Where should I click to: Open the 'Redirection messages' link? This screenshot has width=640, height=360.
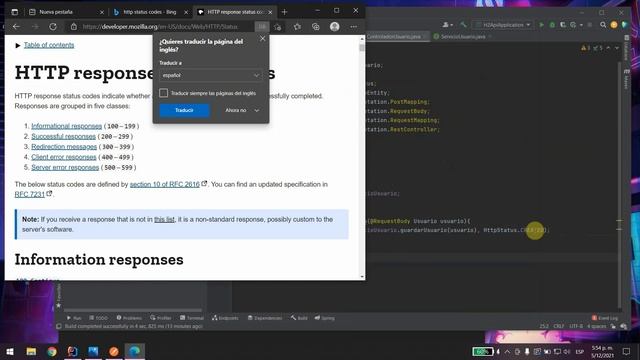64,147
